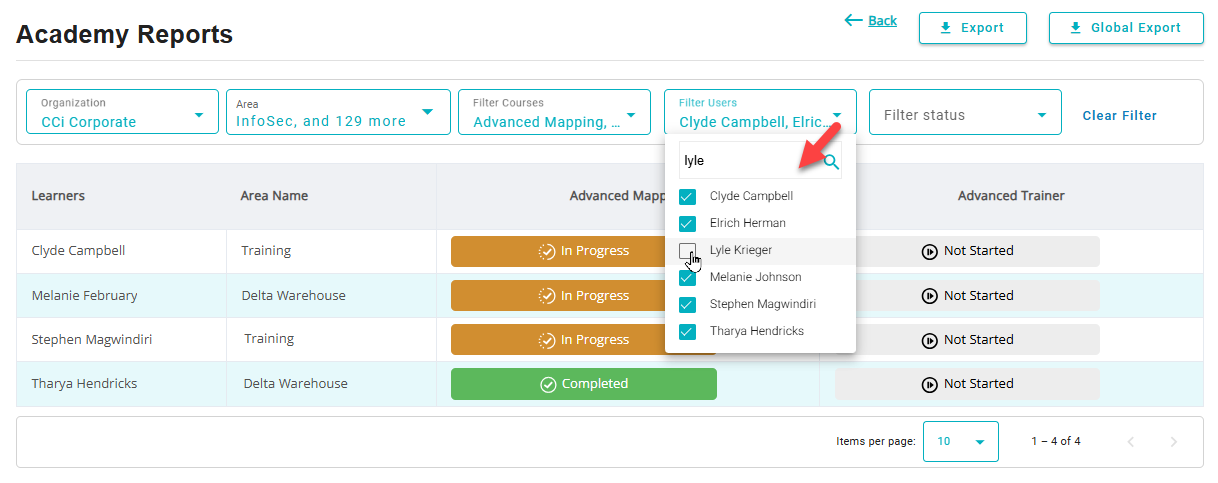Uncheck Tharya Hendricks in user filter
The width and height of the screenshot is (1218, 483).
tap(687, 332)
